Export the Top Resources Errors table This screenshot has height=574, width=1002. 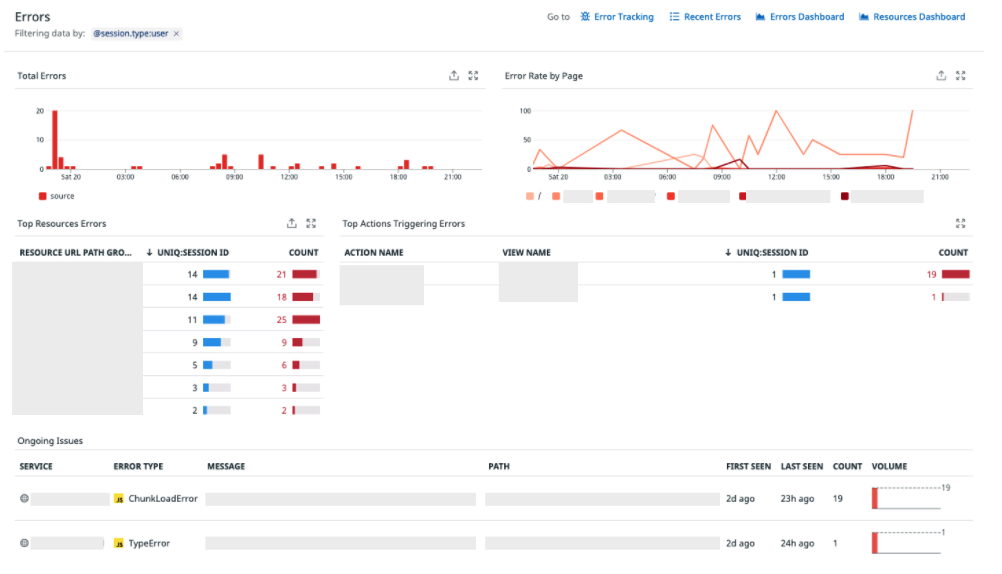coord(291,223)
